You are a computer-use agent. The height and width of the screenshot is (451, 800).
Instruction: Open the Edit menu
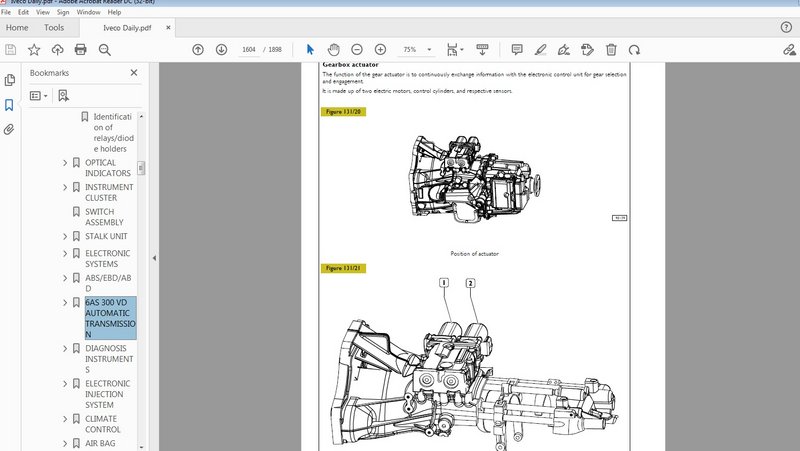(x=23, y=12)
